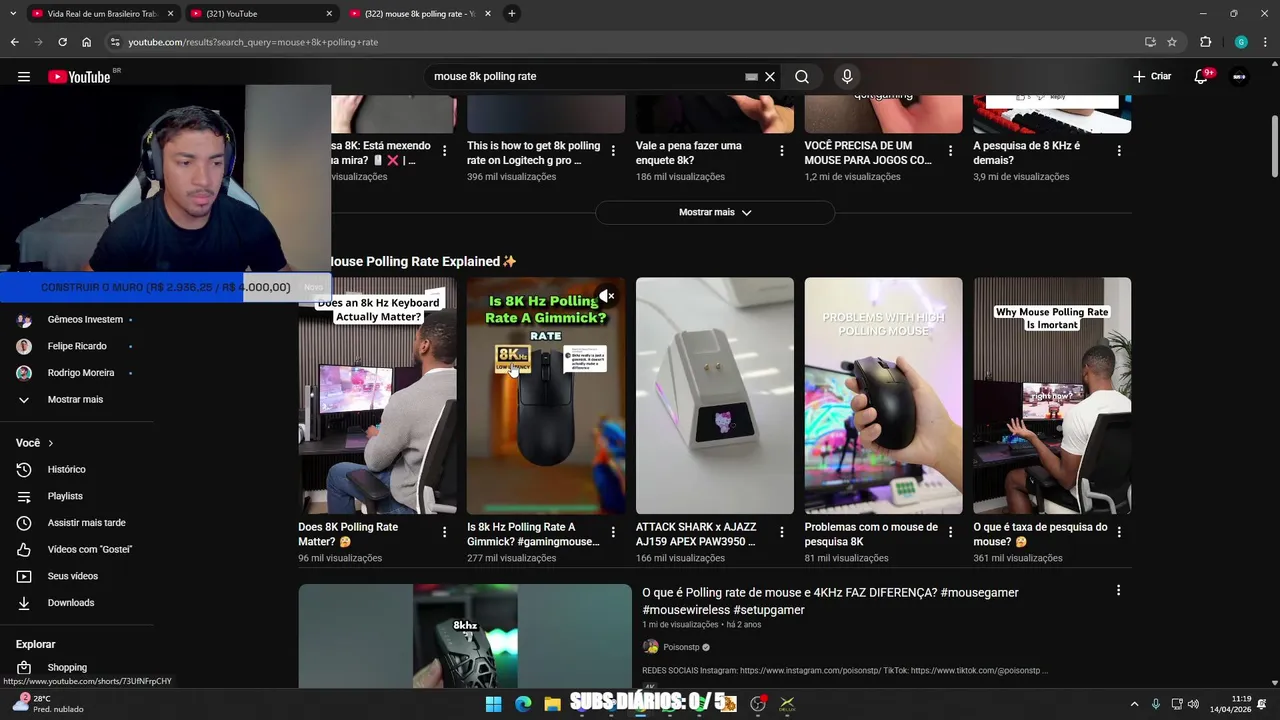Open the Criar create button
The height and width of the screenshot is (720, 1280).
tap(1152, 76)
